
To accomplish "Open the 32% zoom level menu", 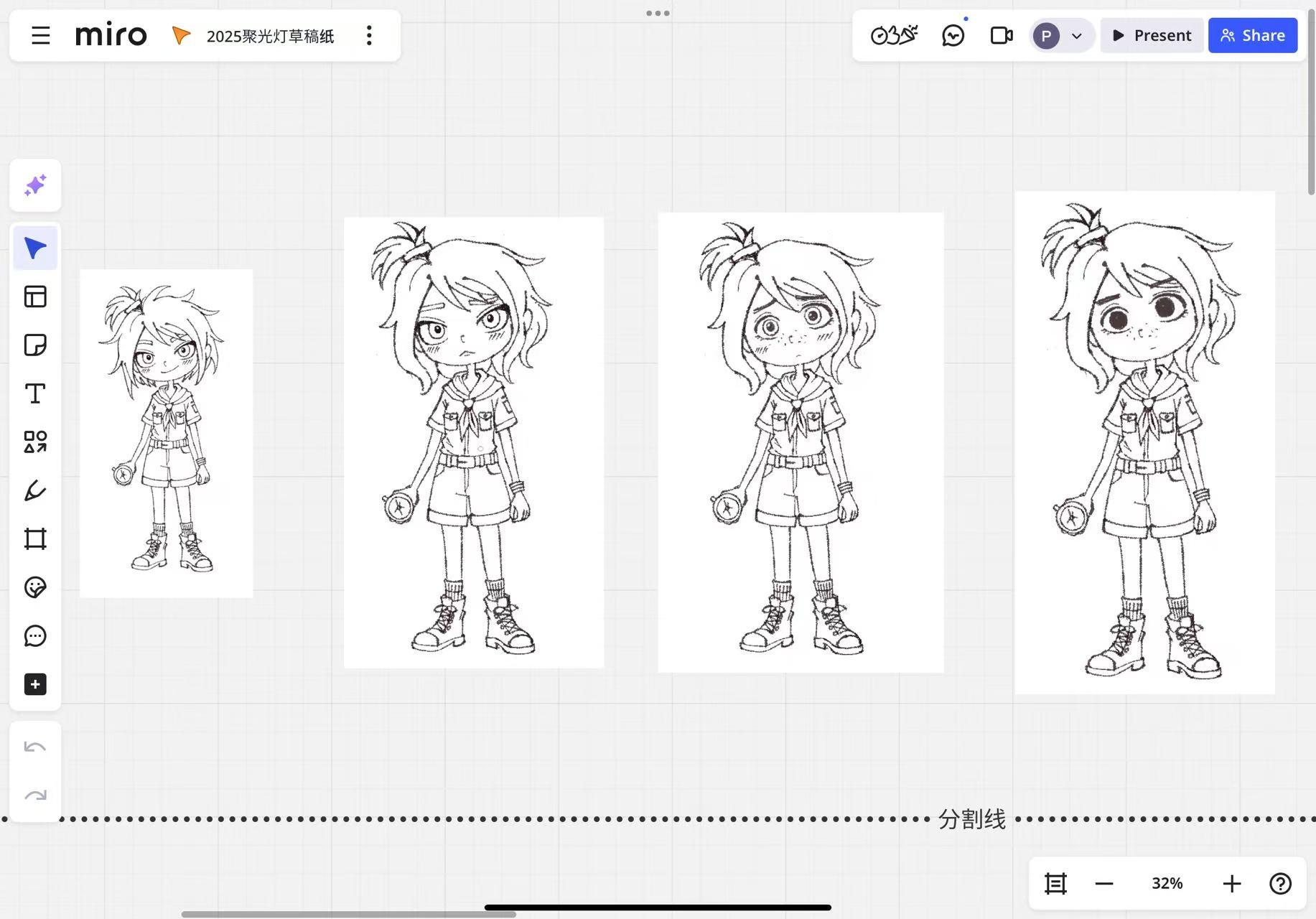I will (1167, 883).
